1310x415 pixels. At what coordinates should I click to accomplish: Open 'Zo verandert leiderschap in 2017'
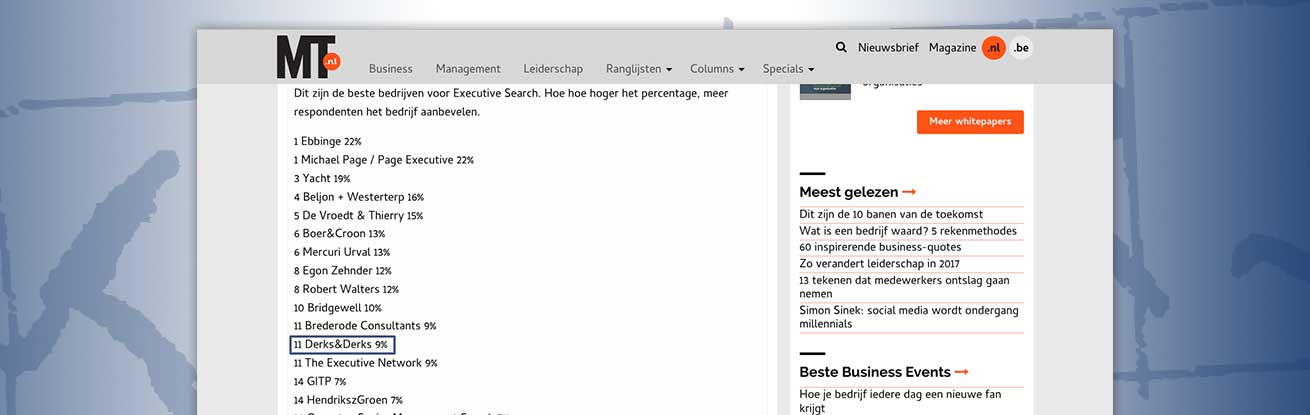click(x=879, y=264)
